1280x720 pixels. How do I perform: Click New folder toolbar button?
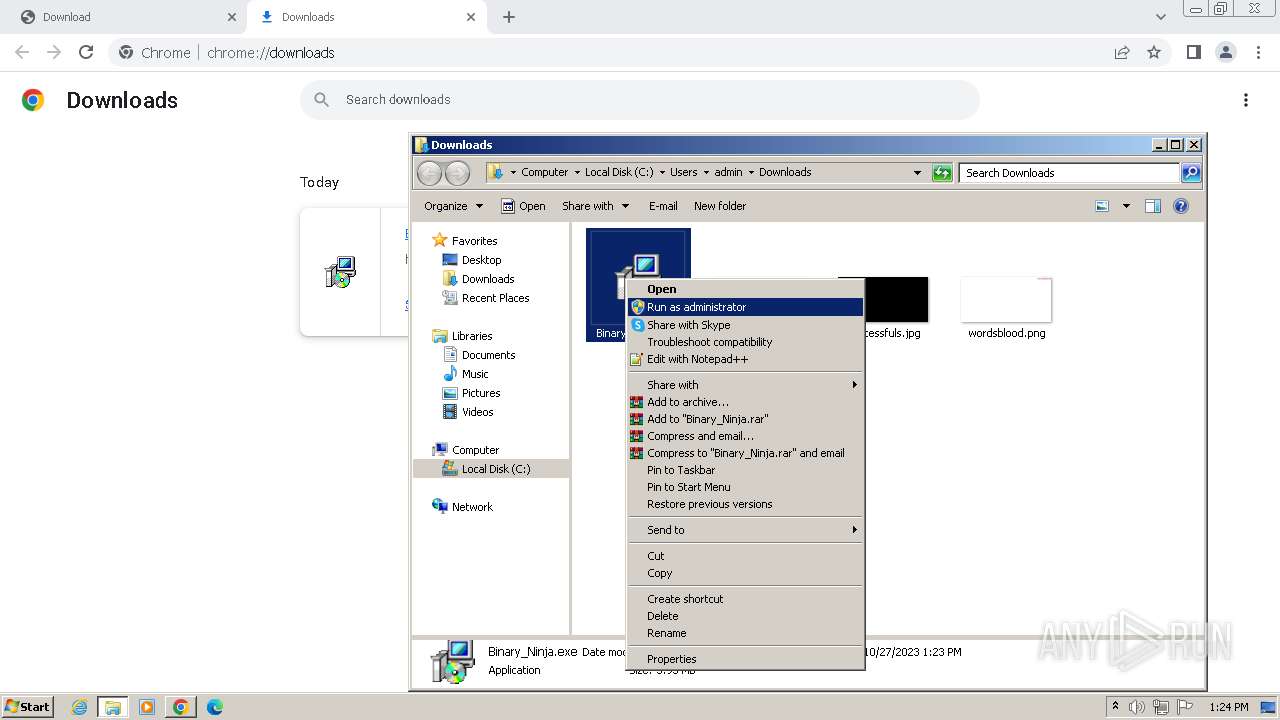[x=720, y=206]
